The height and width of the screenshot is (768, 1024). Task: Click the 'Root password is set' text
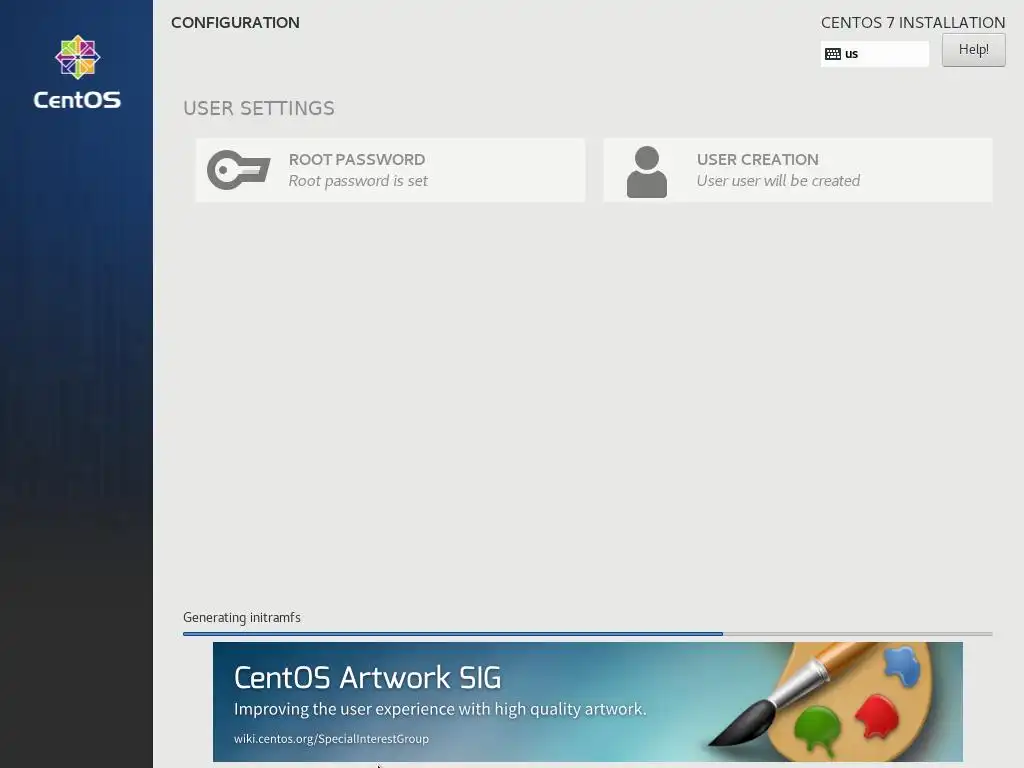(358, 181)
